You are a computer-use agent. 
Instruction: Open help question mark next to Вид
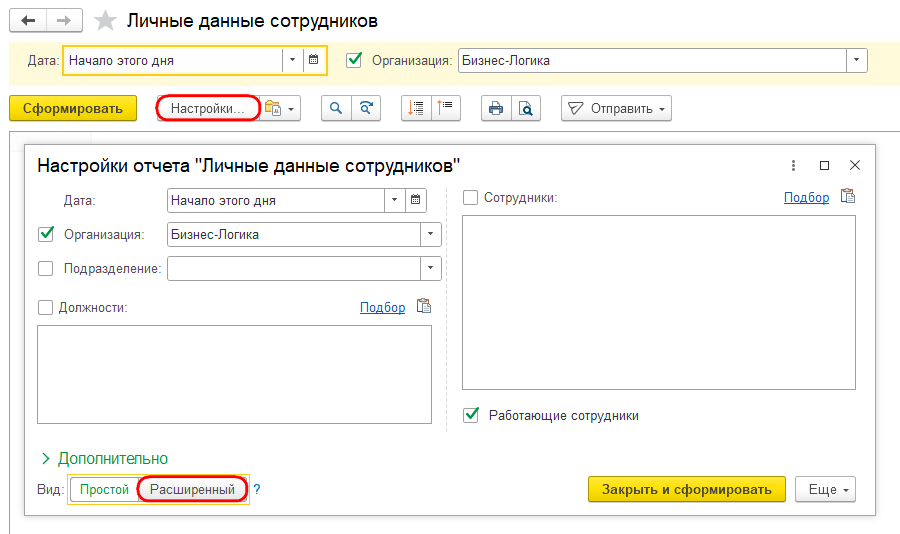(x=257, y=489)
